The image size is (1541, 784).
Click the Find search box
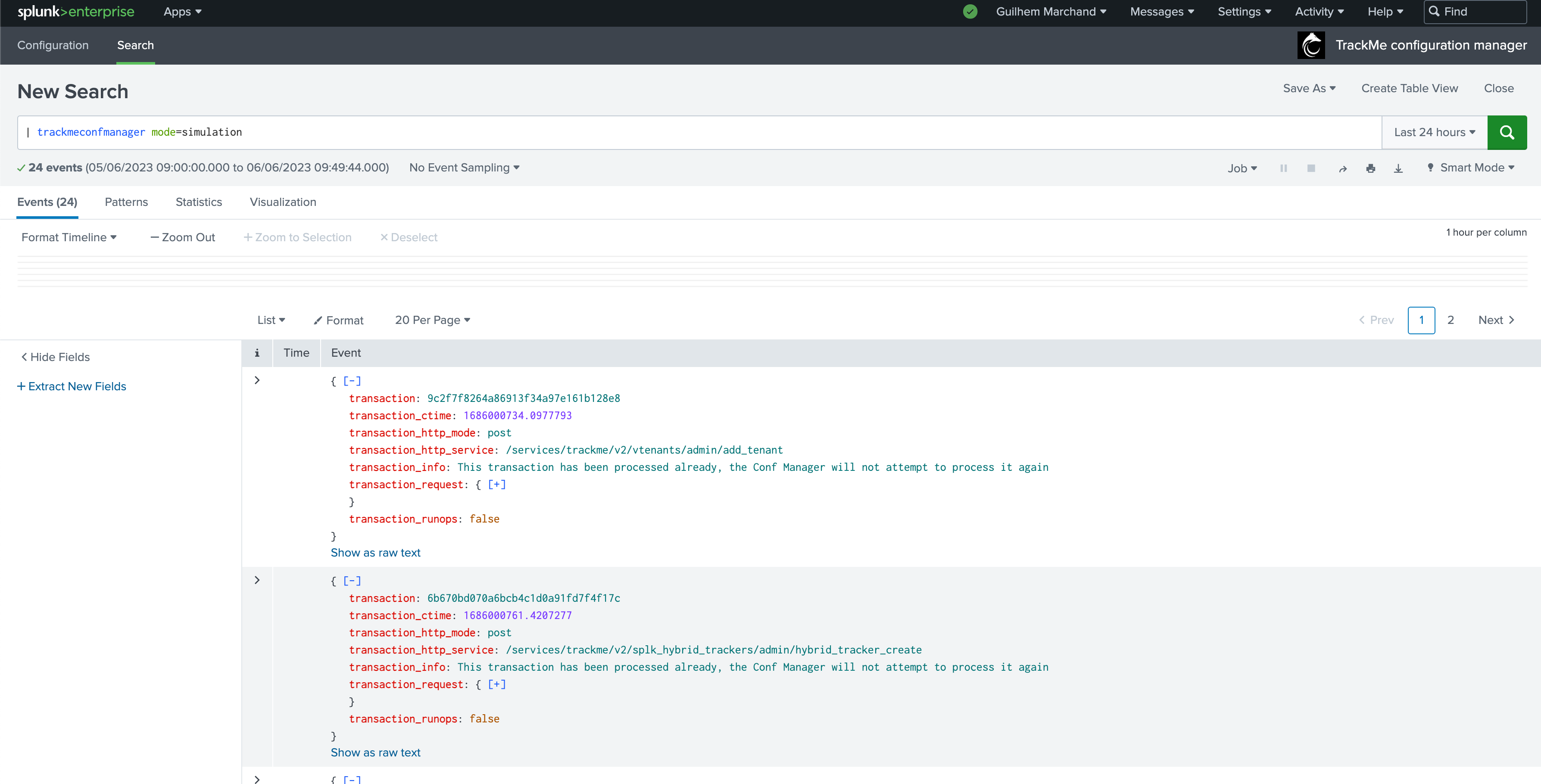click(x=1475, y=12)
